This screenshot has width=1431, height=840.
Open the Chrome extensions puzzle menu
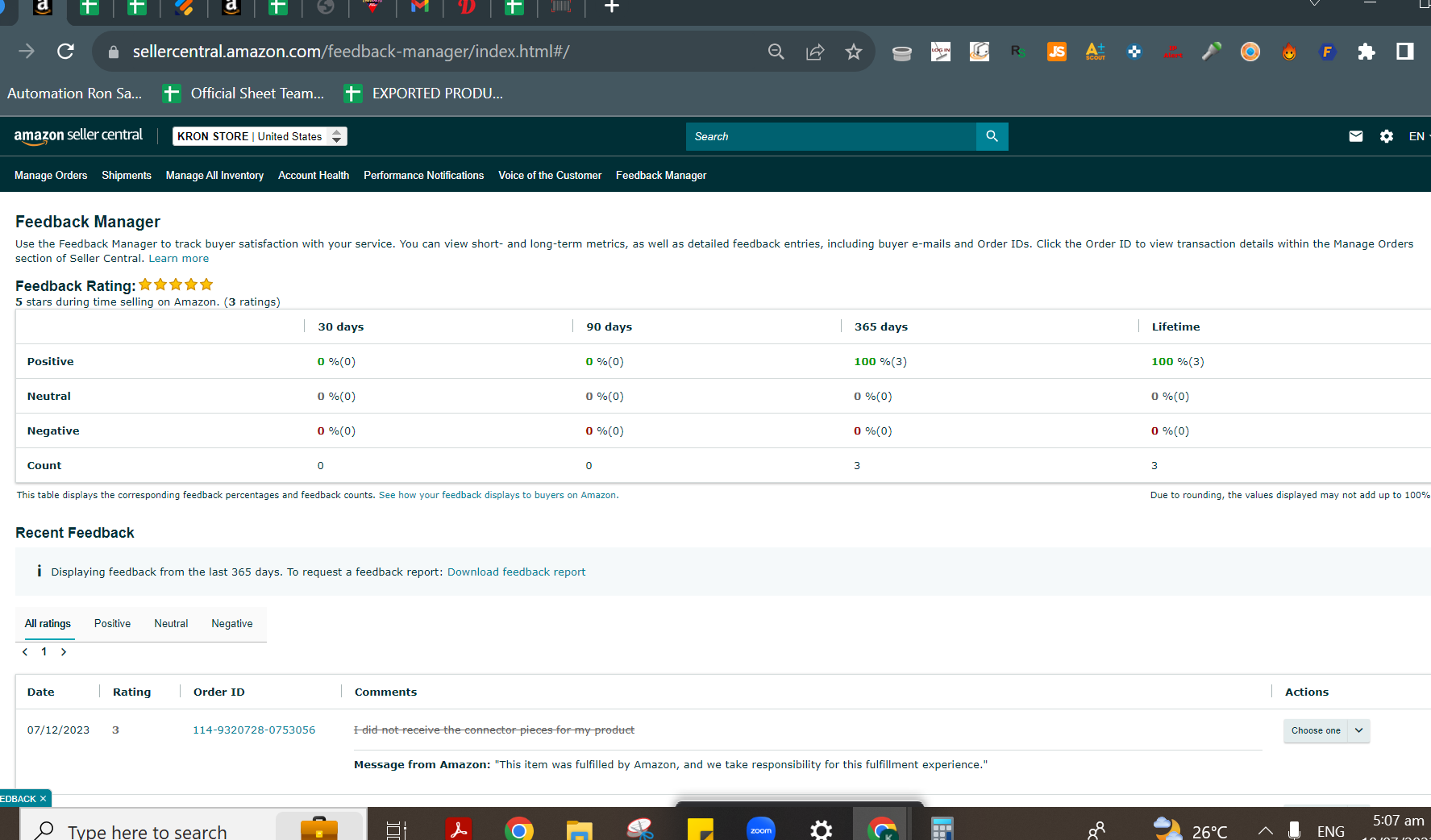point(1366,52)
